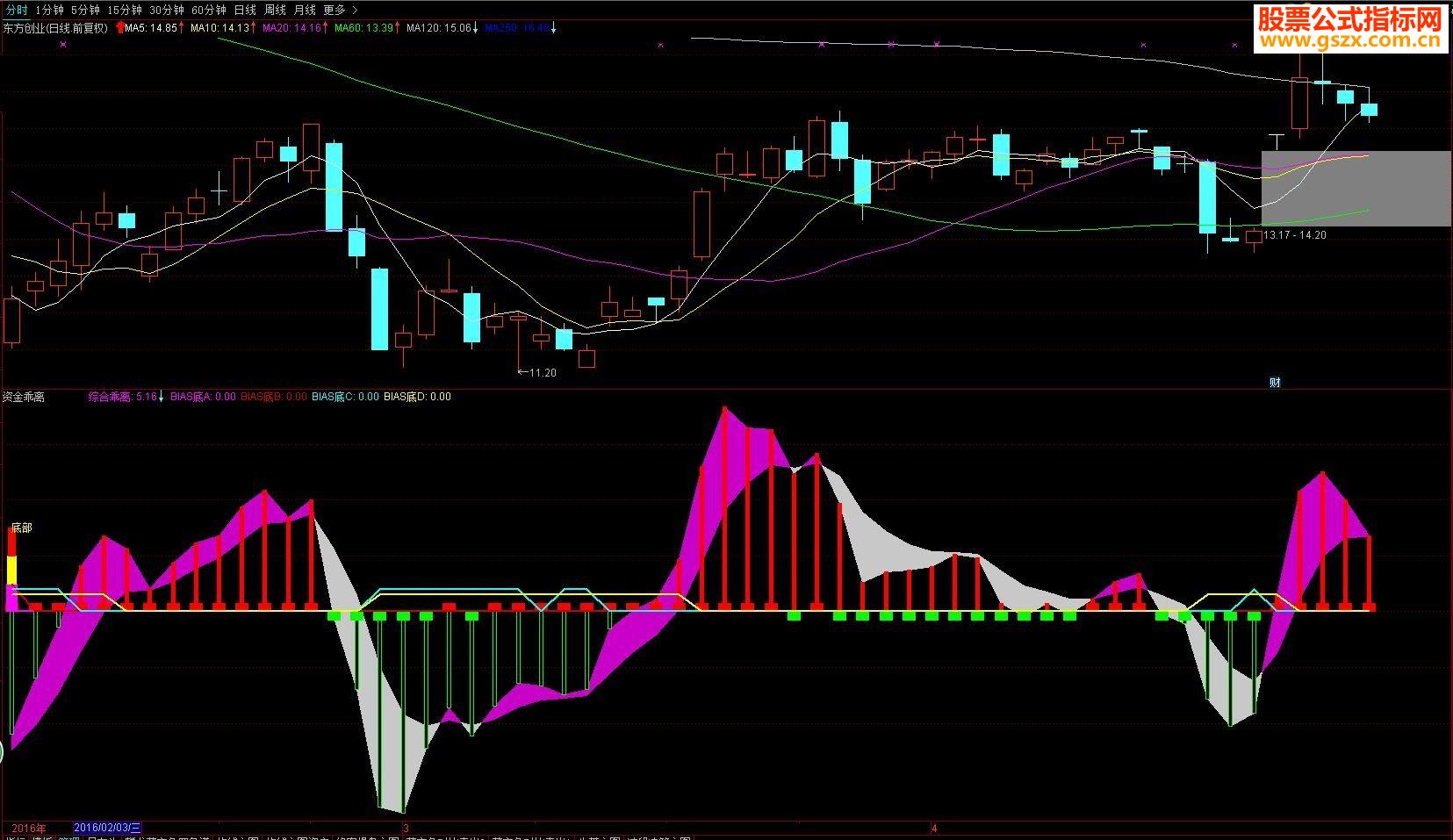The height and width of the screenshot is (840, 1453).
Task: Click the gray selection range box
Action: click(x=1356, y=189)
